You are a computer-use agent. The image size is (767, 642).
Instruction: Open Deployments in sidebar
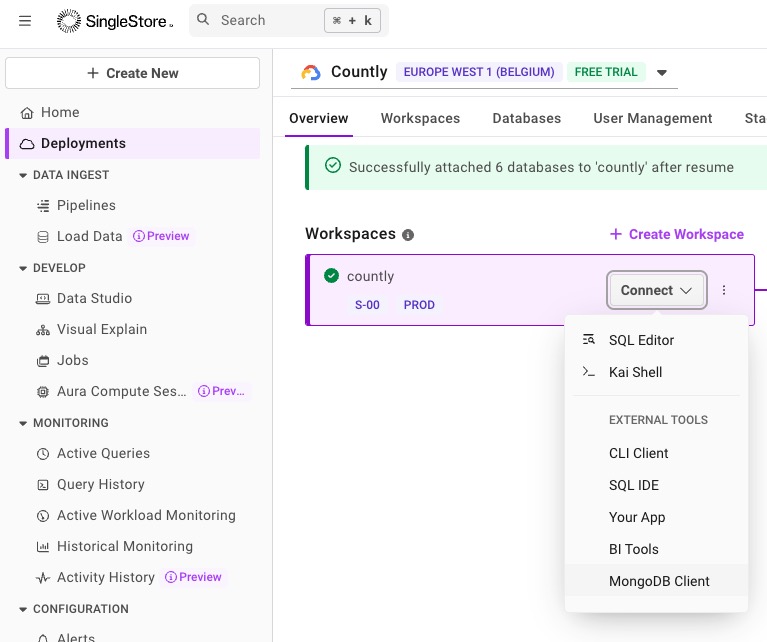pos(133,143)
